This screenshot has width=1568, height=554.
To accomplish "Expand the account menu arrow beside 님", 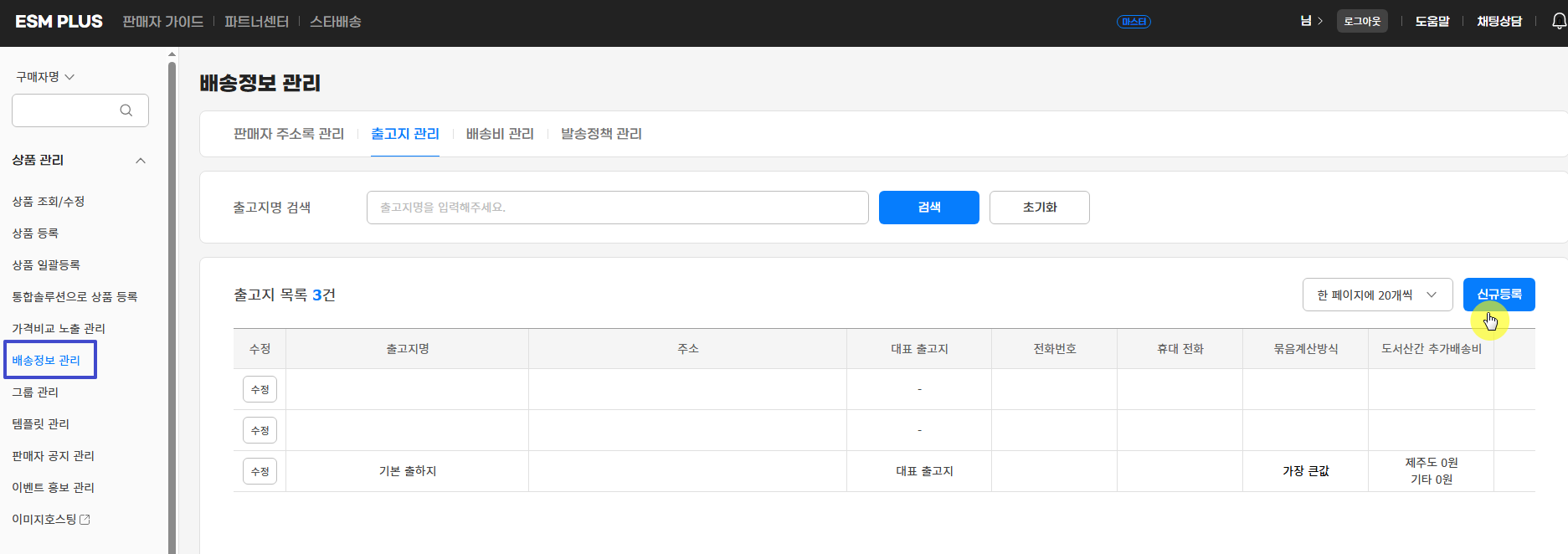I will pos(1320,22).
